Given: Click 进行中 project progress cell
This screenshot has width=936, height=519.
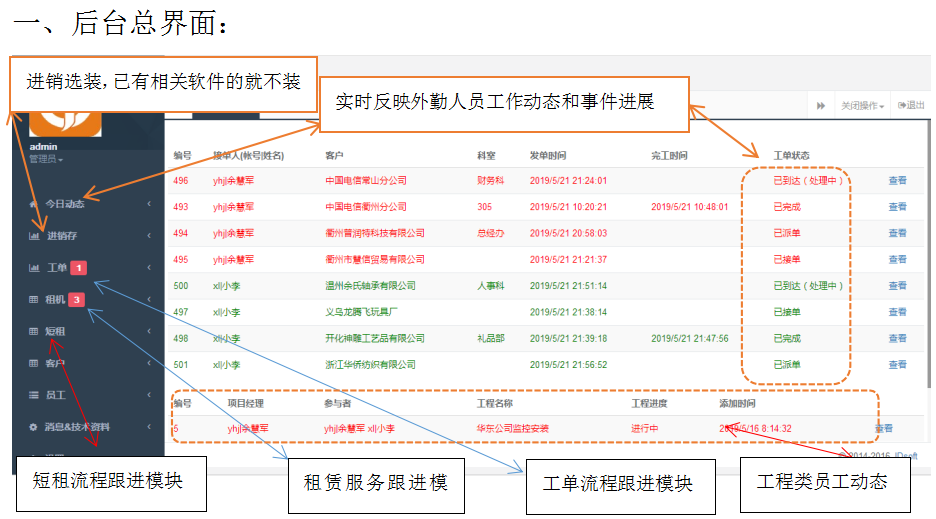Looking at the screenshot, I should coord(645,428).
